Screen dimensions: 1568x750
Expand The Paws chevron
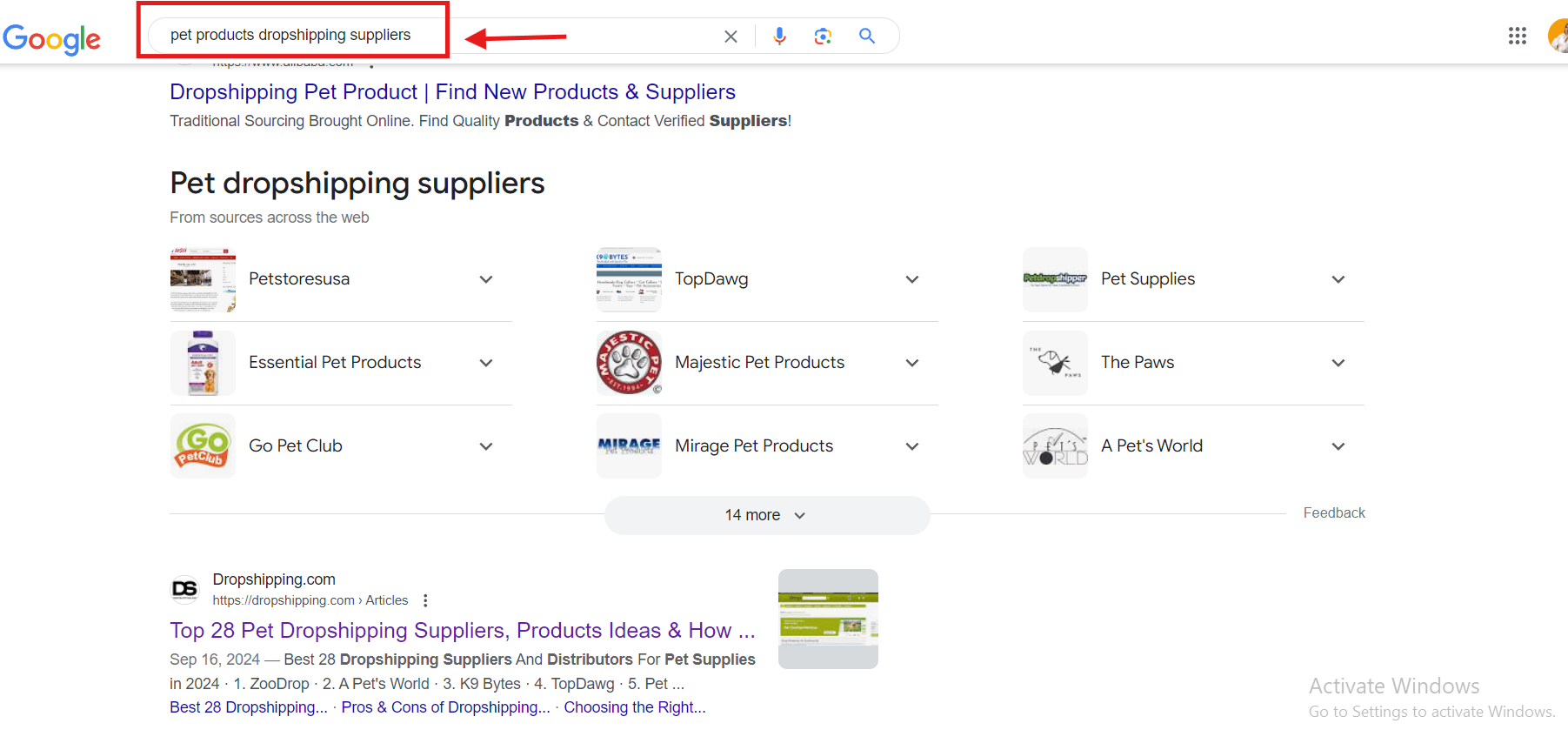pyautogui.click(x=1338, y=363)
